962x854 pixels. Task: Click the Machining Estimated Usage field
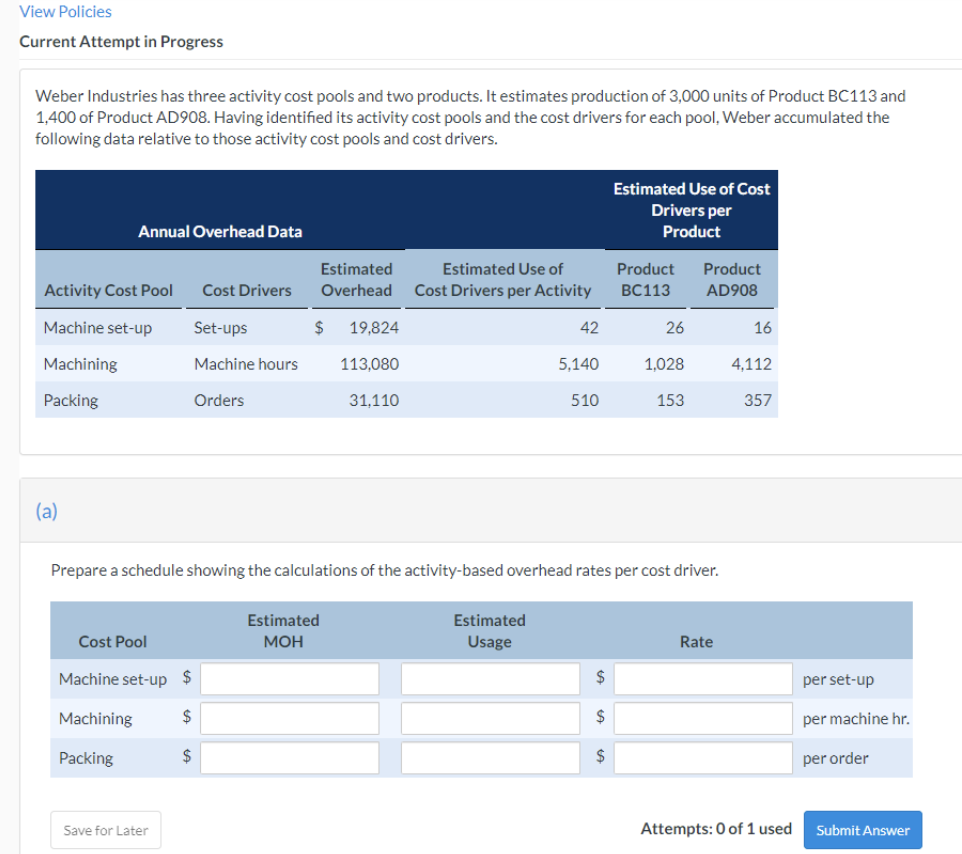click(489, 717)
